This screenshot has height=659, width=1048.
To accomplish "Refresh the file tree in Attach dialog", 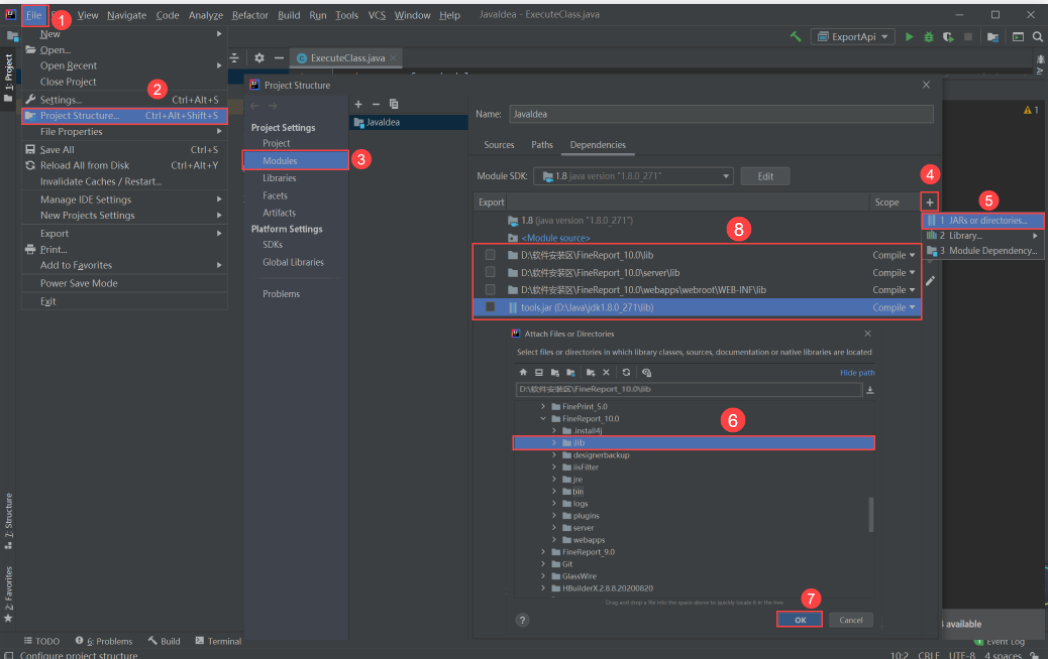I will (x=626, y=372).
